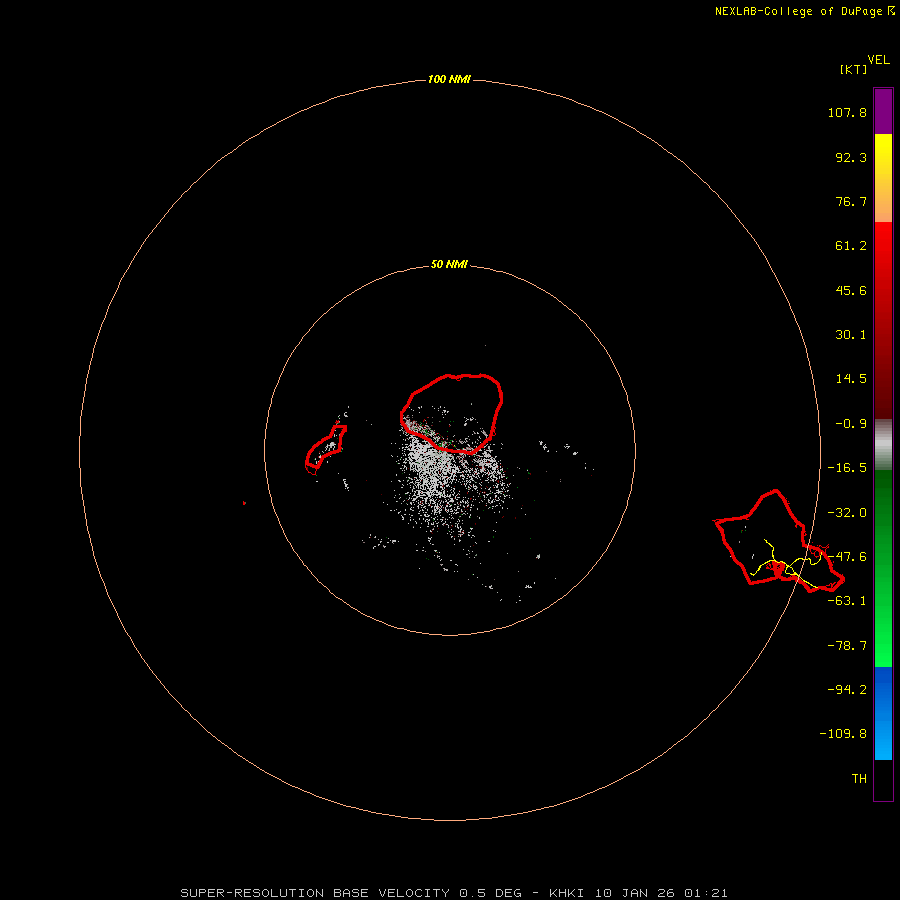The width and height of the screenshot is (900, 900).
Task: Pick the yellow-orange segment of the color bar
Action: click(883, 178)
